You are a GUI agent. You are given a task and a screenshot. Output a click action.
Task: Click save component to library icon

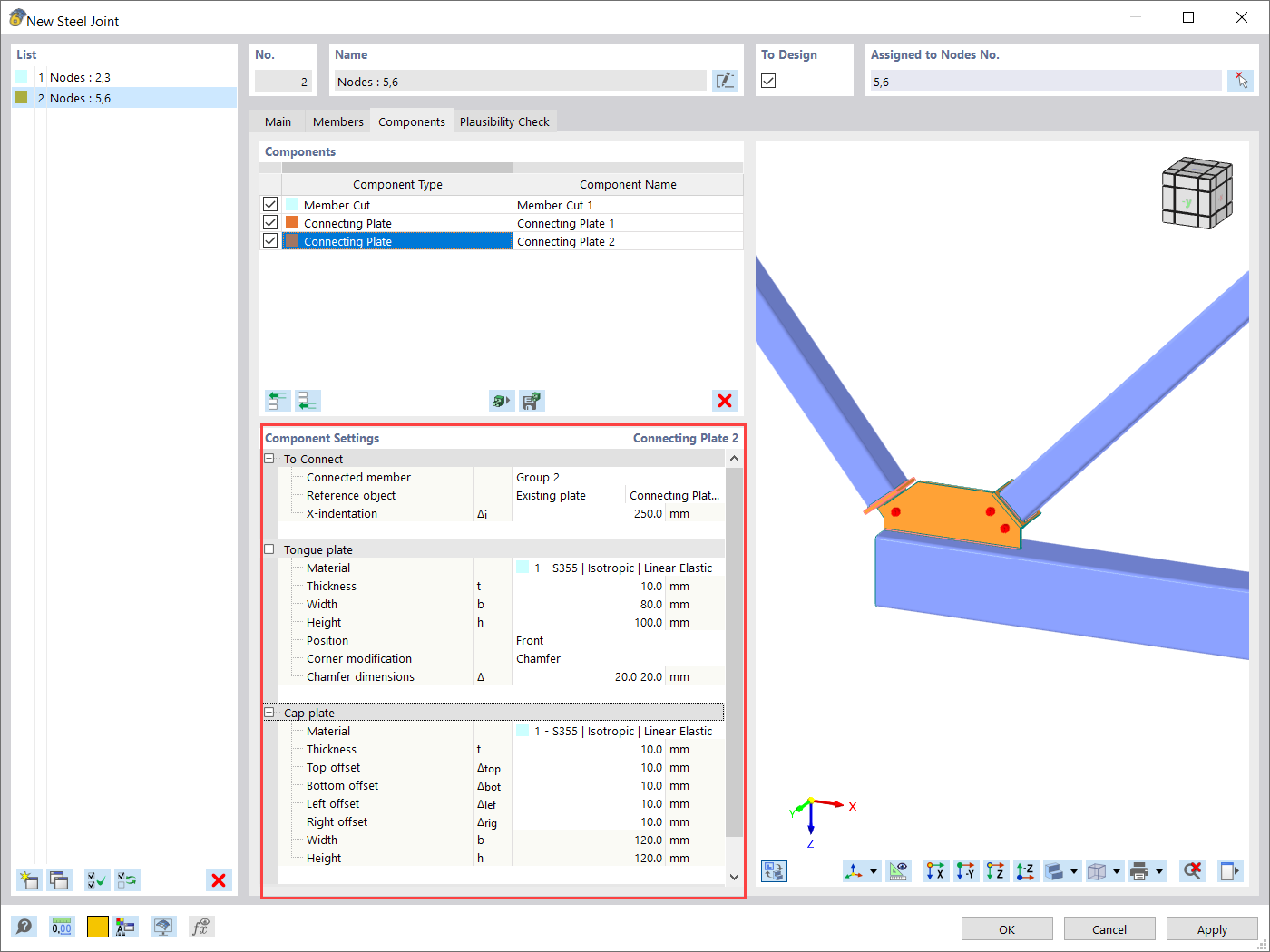tap(532, 401)
